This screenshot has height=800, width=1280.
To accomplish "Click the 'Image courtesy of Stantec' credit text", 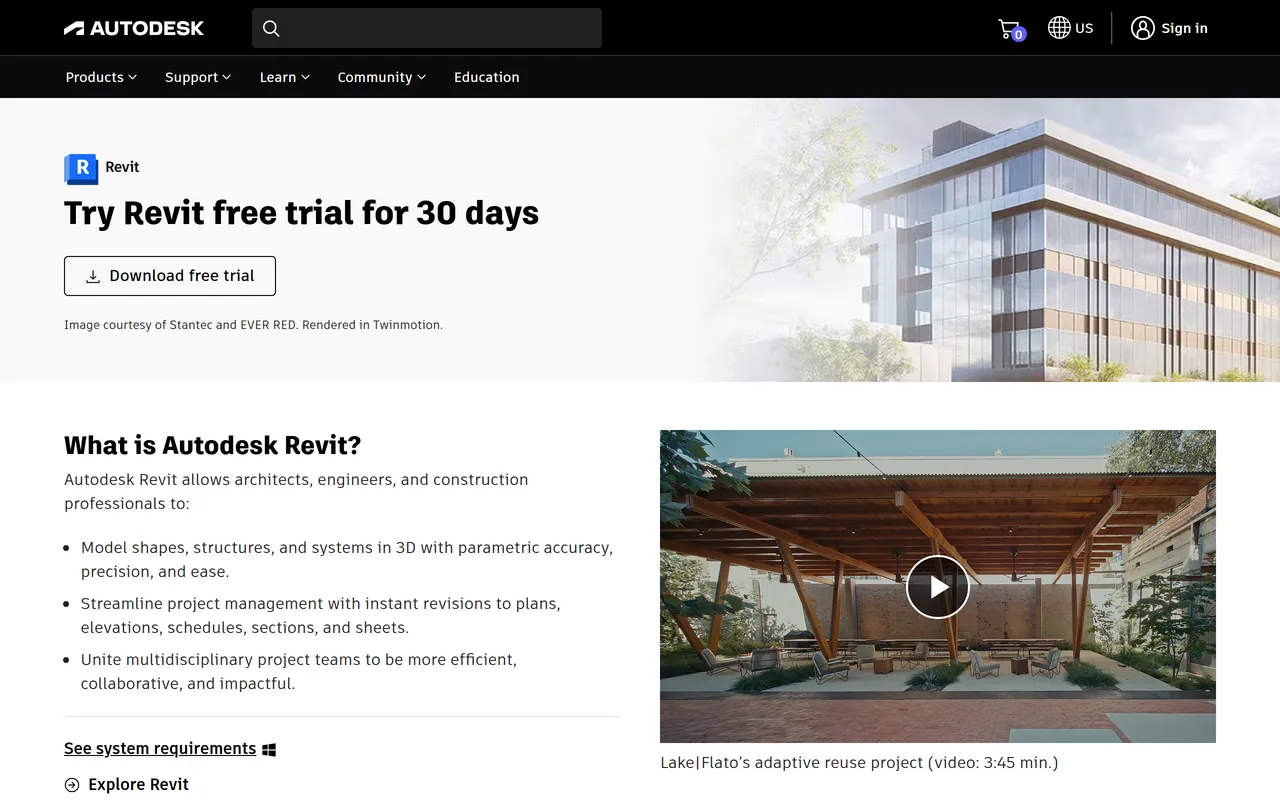I will point(253,325).
